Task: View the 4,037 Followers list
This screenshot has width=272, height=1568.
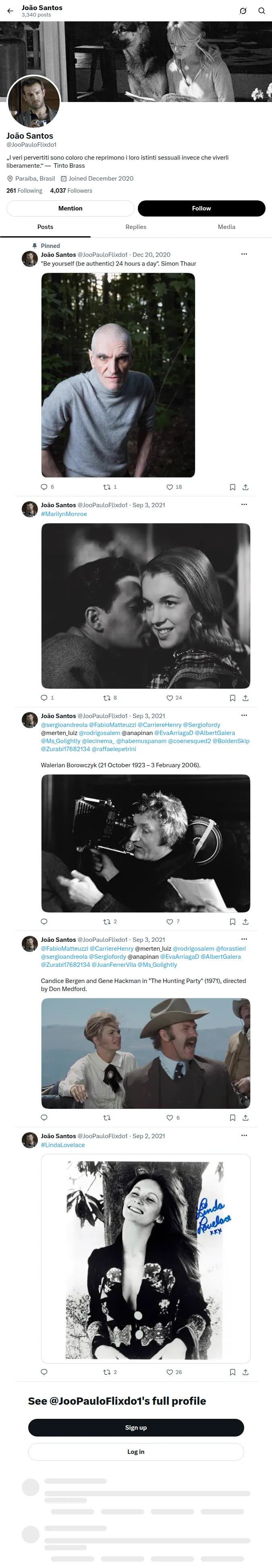Action: coord(71,191)
